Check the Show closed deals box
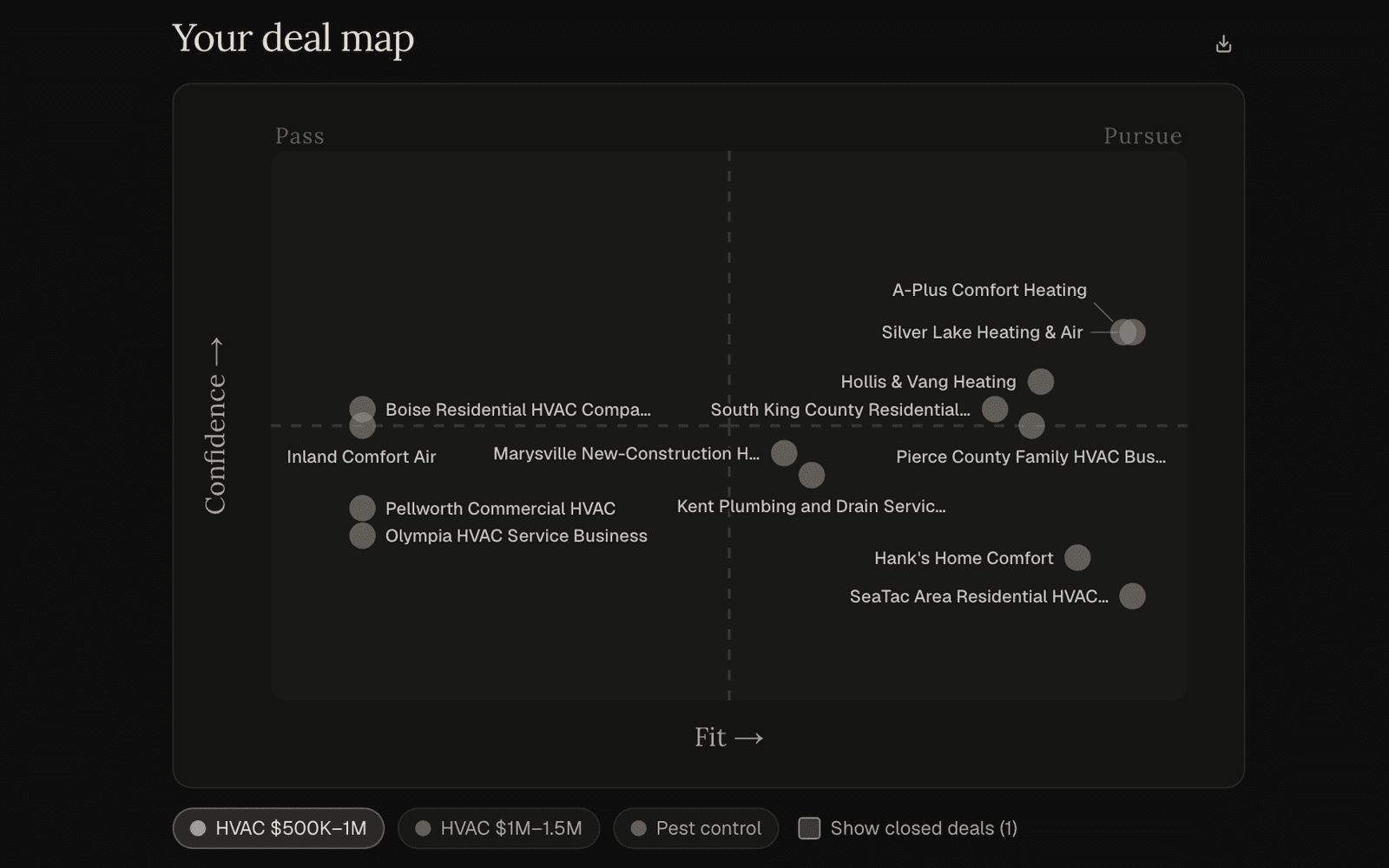Image resolution: width=1389 pixels, height=868 pixels. tap(809, 828)
